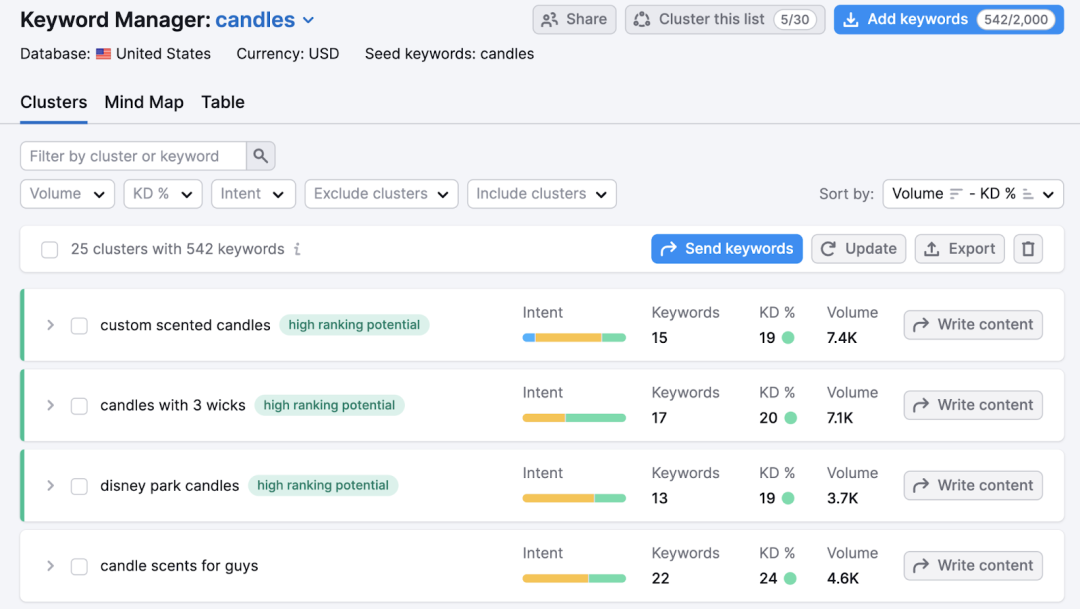The width and height of the screenshot is (1080, 609).
Task: Click the 'Seed keywords: candles' text
Action: 449,54
